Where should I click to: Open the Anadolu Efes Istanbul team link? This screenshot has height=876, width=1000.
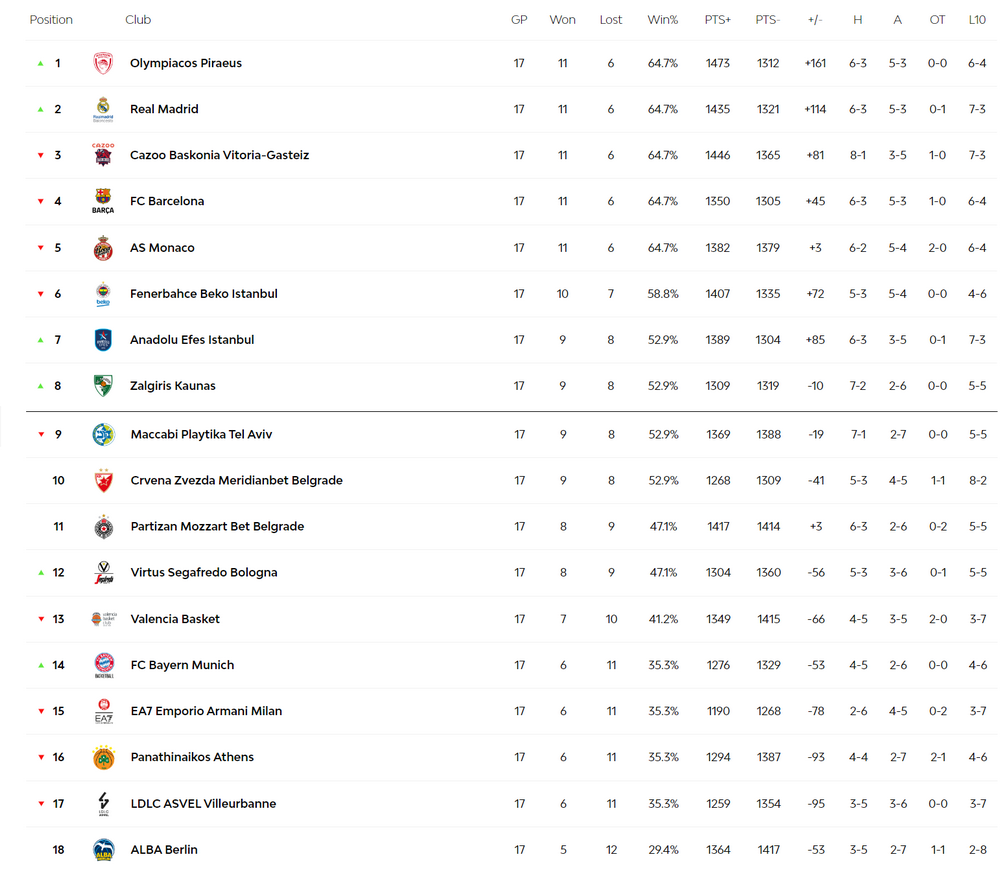(x=192, y=340)
